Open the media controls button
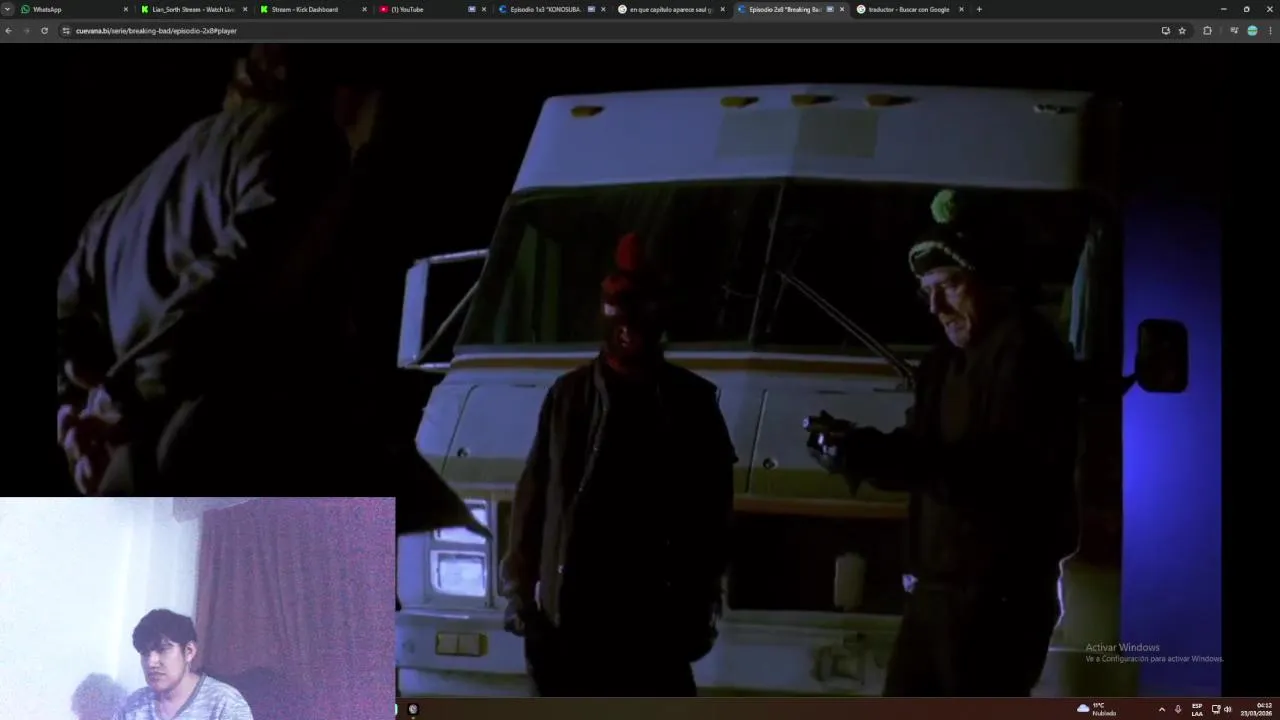Screen dimensions: 1280x720 tap(1234, 31)
